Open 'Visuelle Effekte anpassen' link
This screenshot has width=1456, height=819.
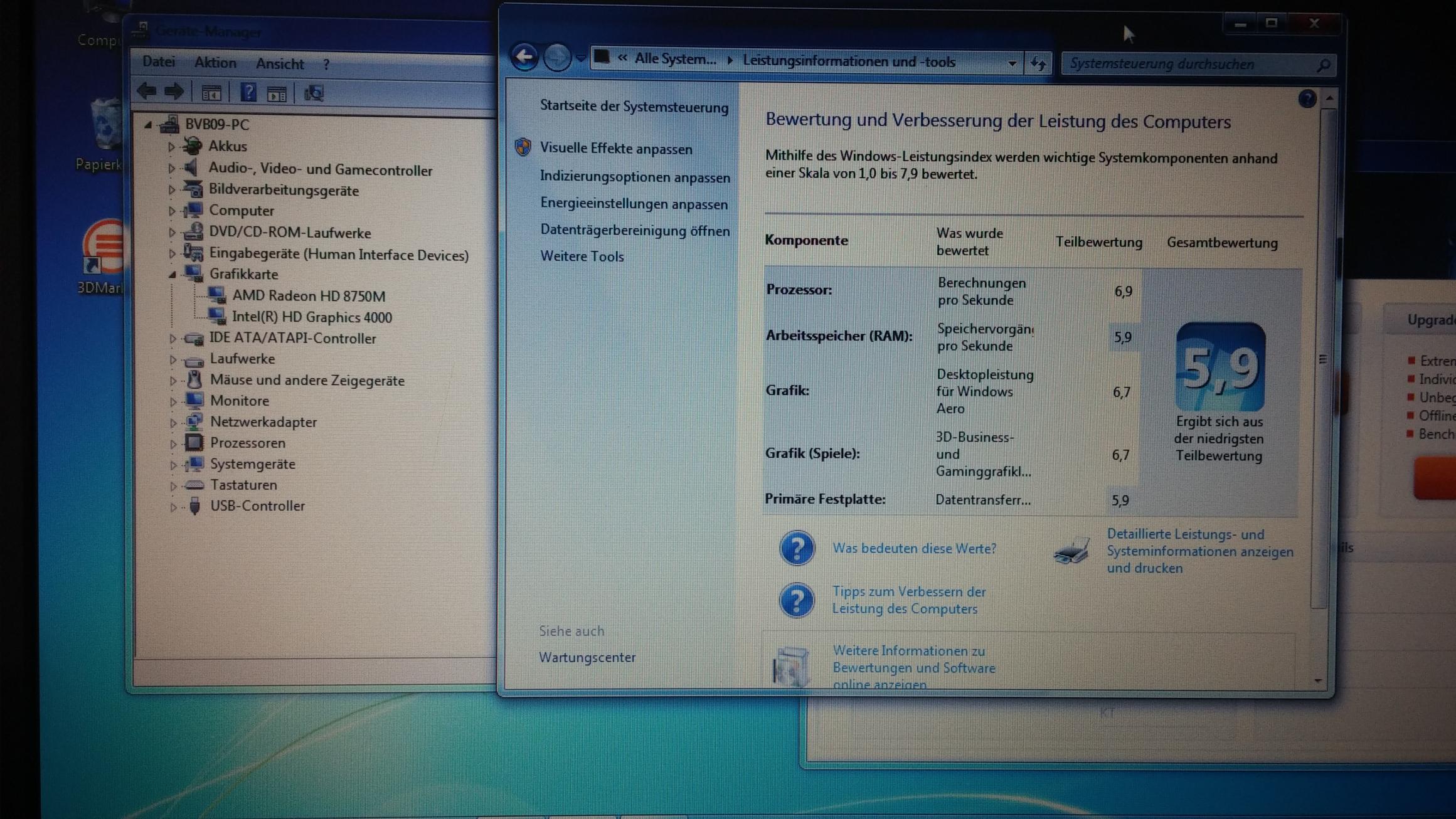click(615, 149)
